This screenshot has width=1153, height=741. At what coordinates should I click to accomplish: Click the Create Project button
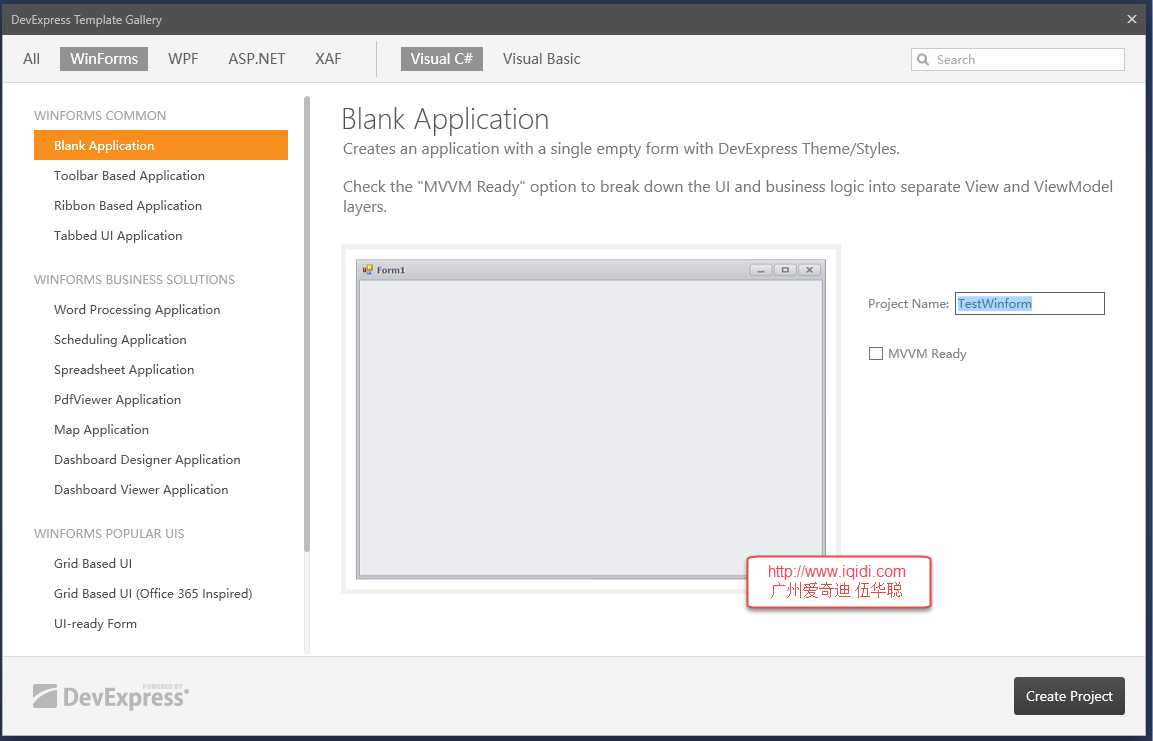tap(1069, 696)
